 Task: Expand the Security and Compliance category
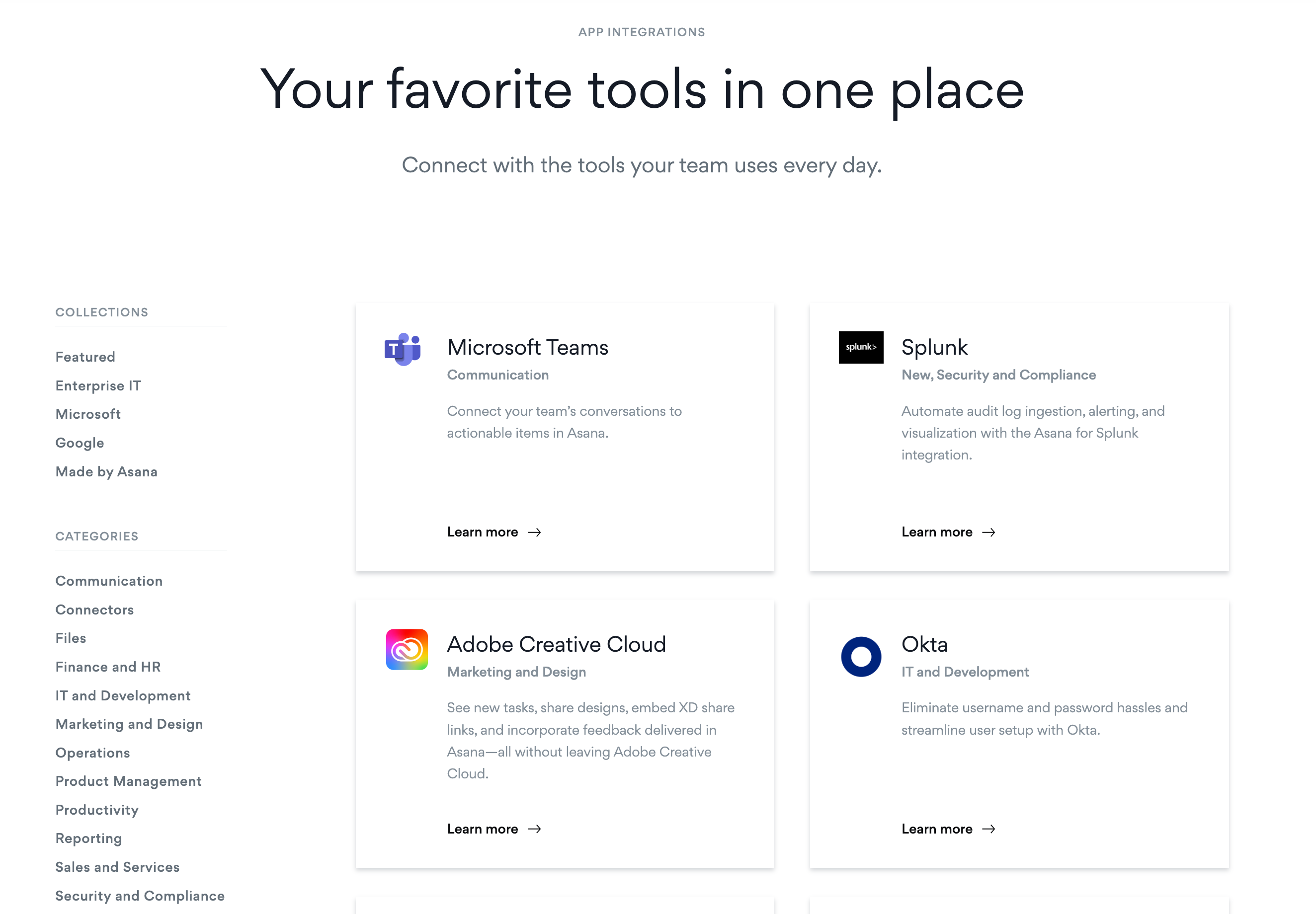point(140,895)
